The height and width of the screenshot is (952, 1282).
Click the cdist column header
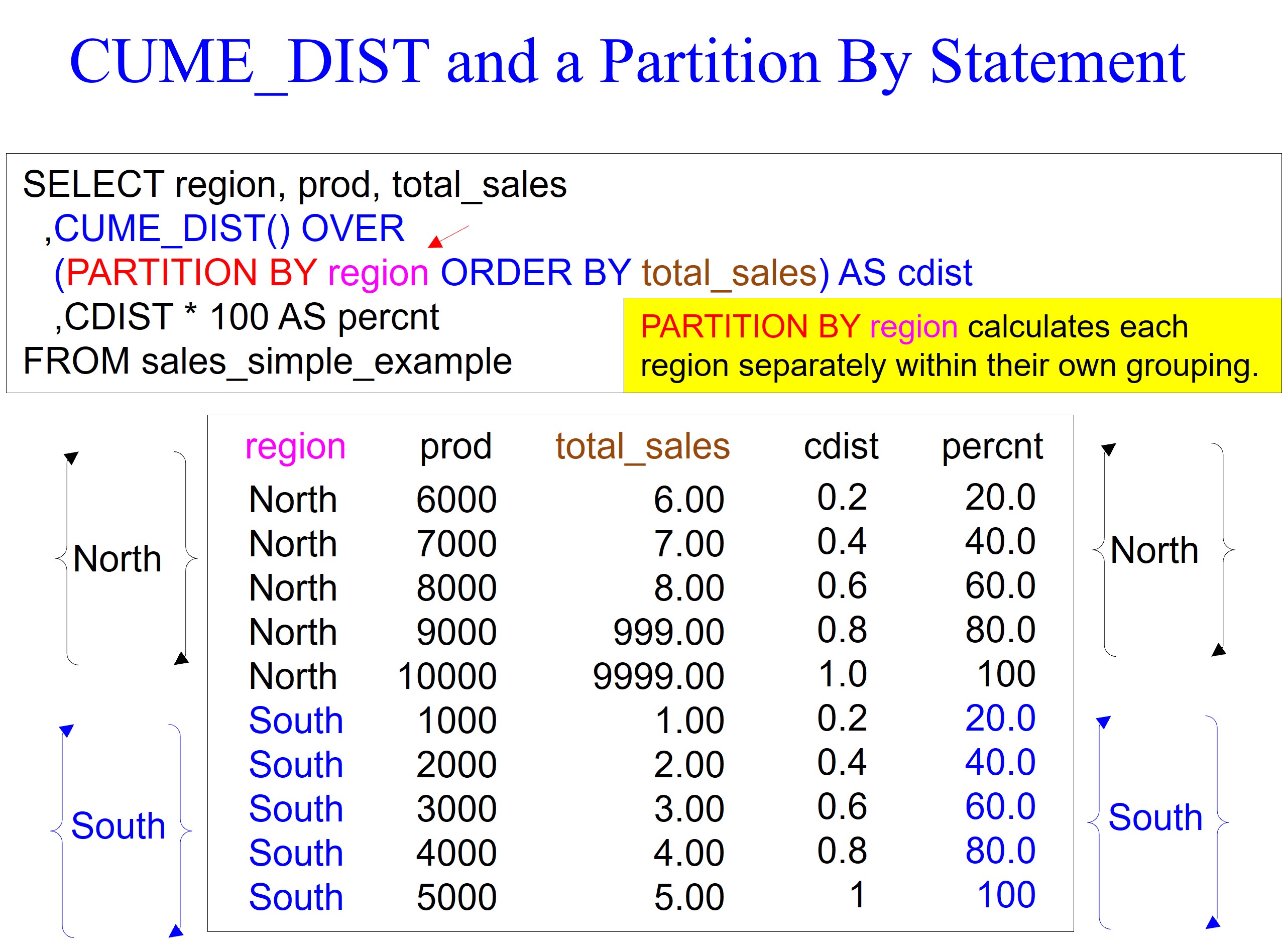pyautogui.click(x=841, y=446)
